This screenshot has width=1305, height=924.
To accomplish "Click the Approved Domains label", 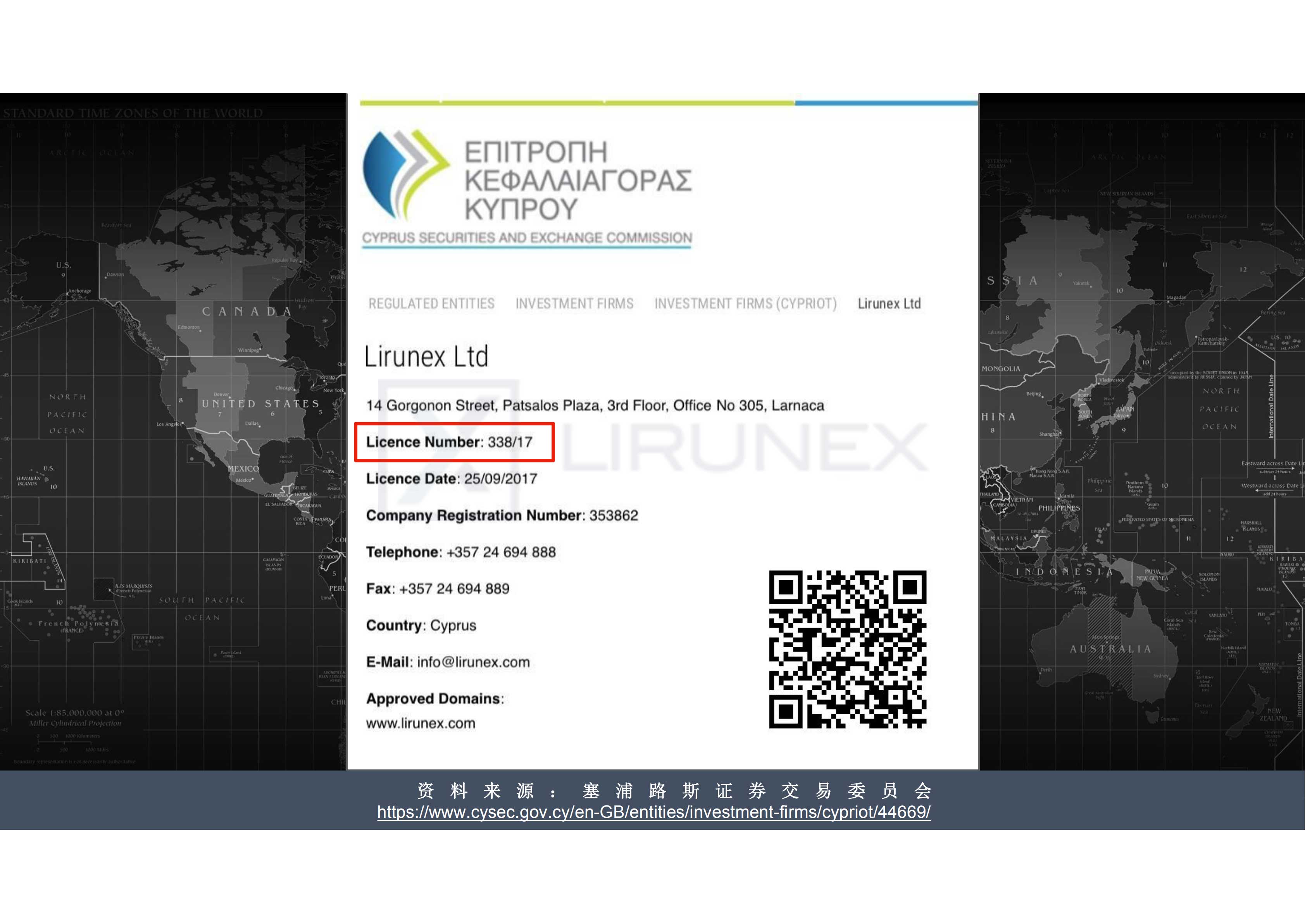I will 434,699.
